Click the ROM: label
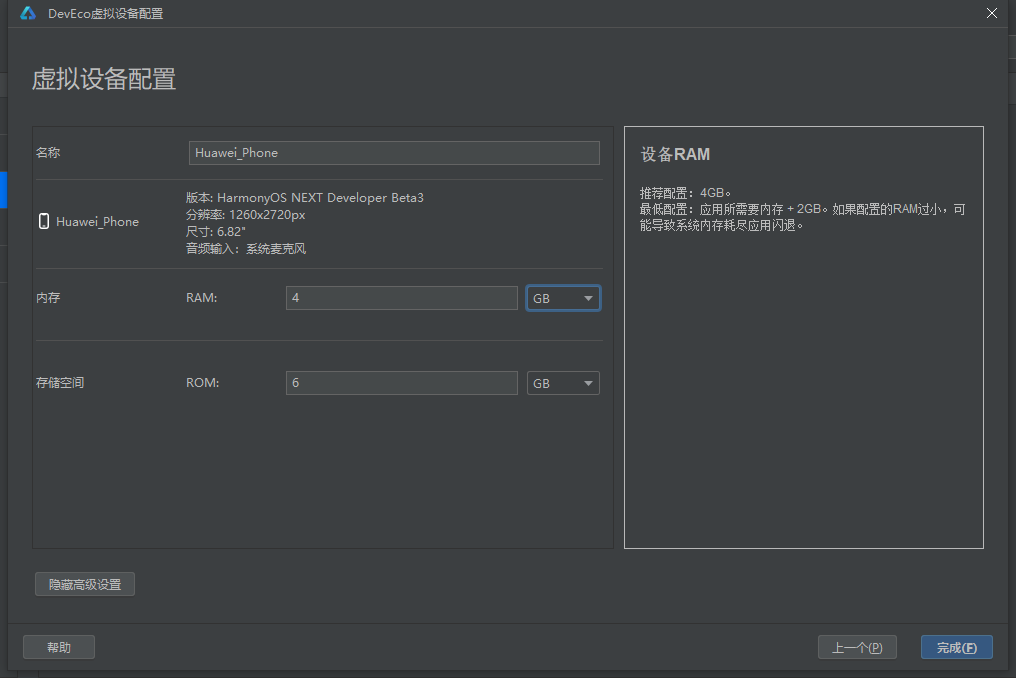The image size is (1016, 678). click(x=203, y=382)
